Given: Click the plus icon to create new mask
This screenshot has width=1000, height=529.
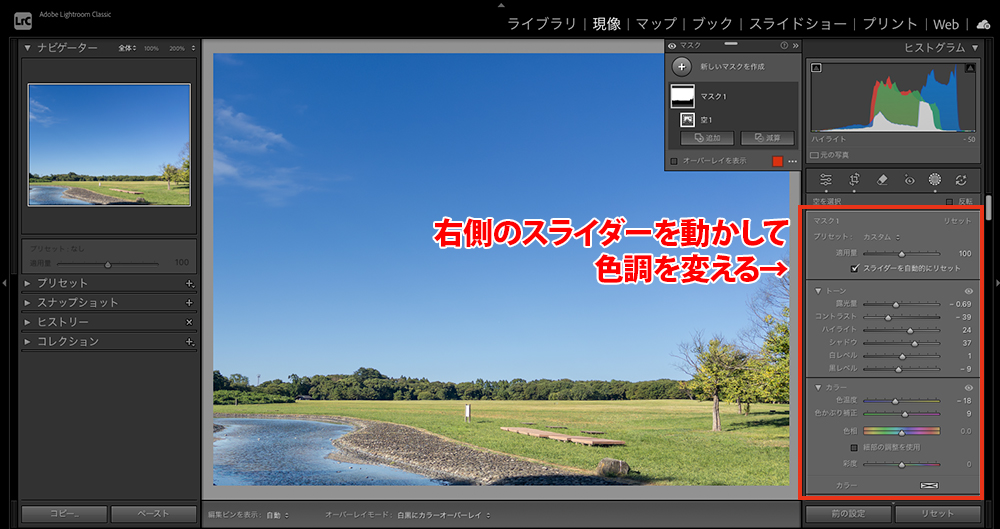Looking at the screenshot, I should (x=681, y=66).
